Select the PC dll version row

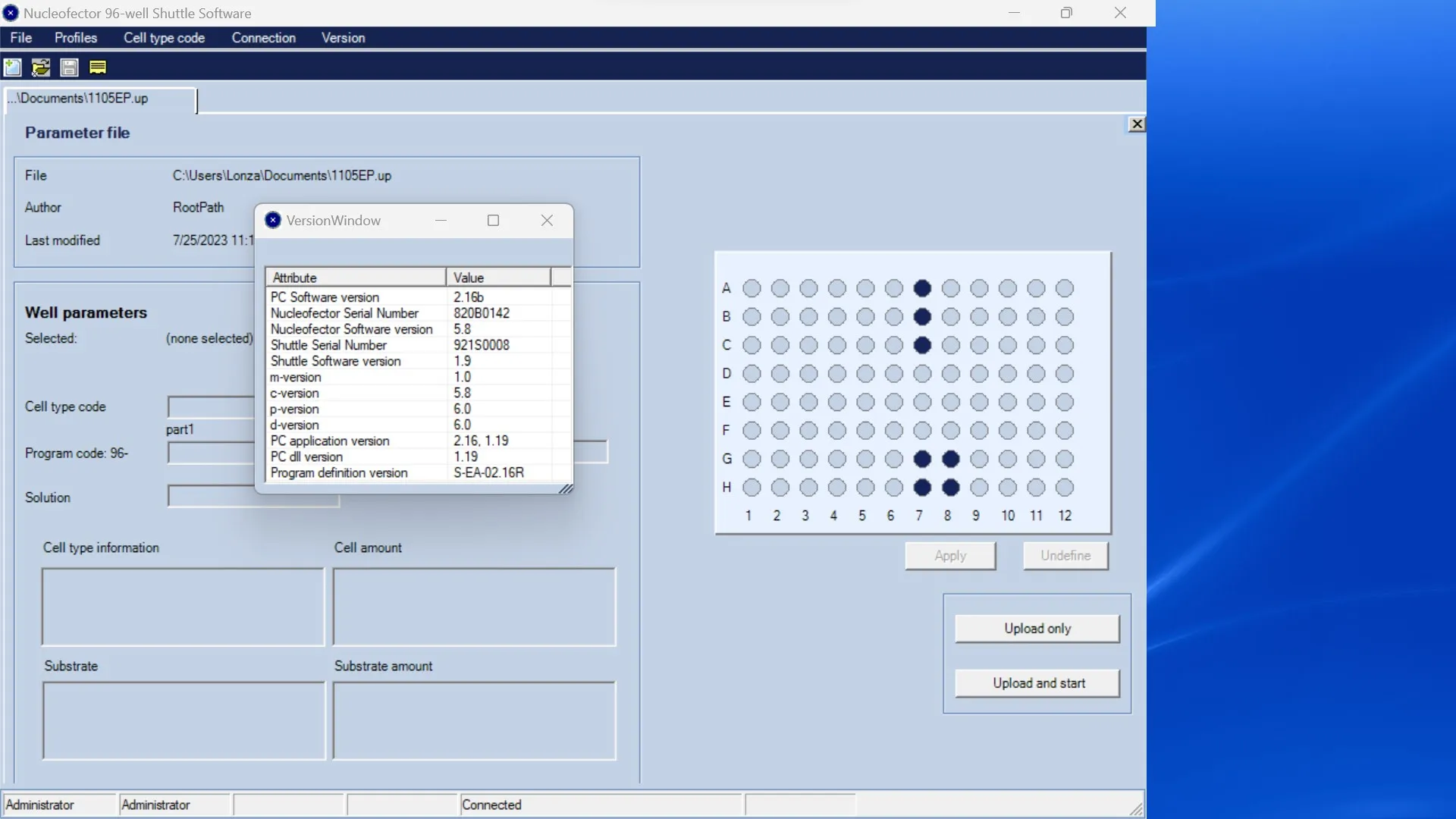pyautogui.click(x=419, y=457)
